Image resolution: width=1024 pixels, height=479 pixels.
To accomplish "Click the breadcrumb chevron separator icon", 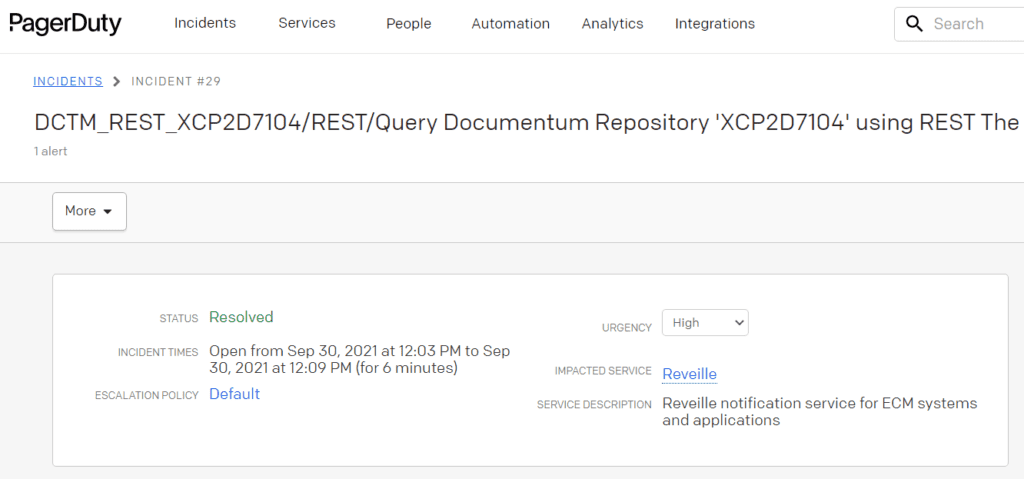I will pos(117,81).
